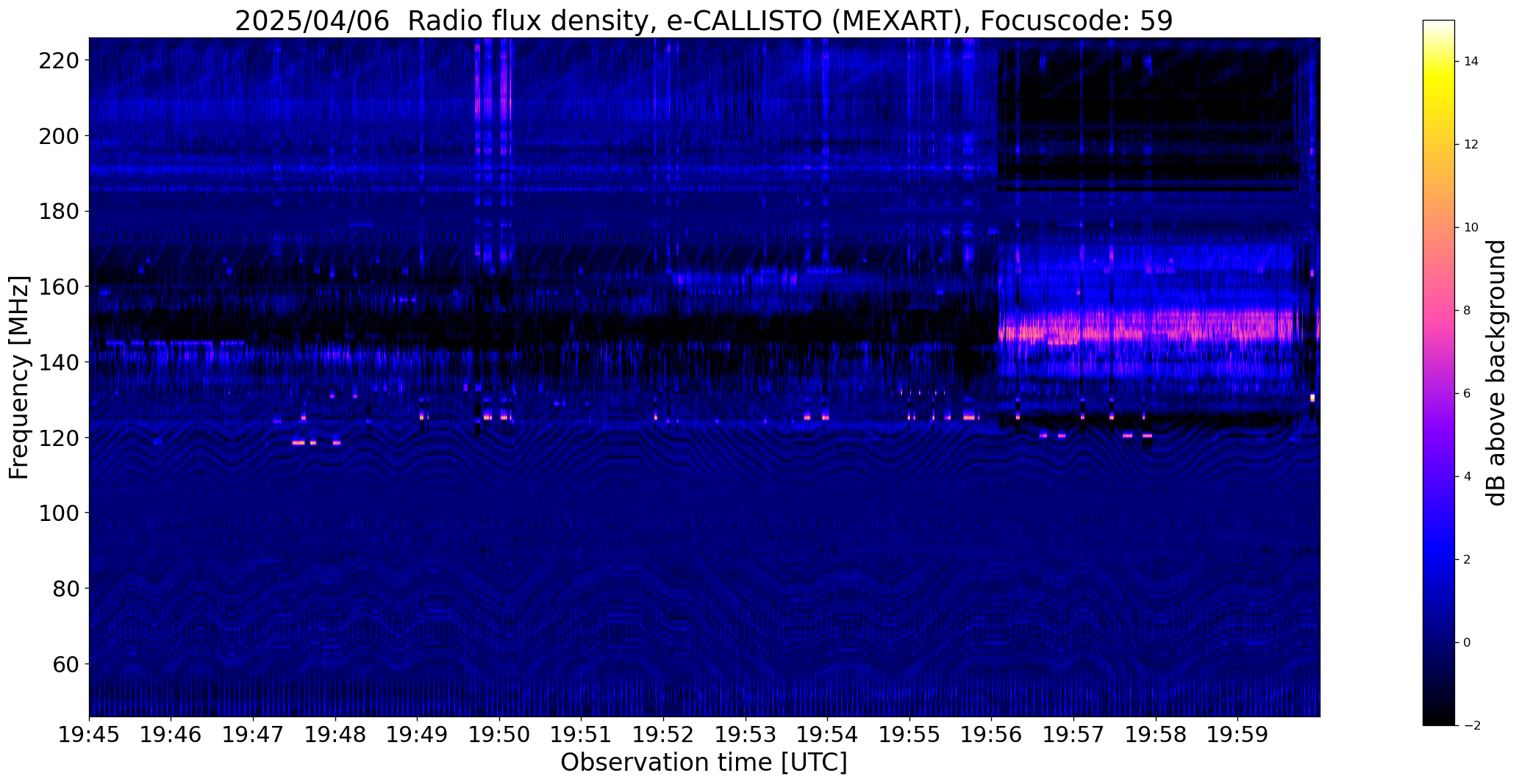Click the colorbar tick label 4

1468,477
